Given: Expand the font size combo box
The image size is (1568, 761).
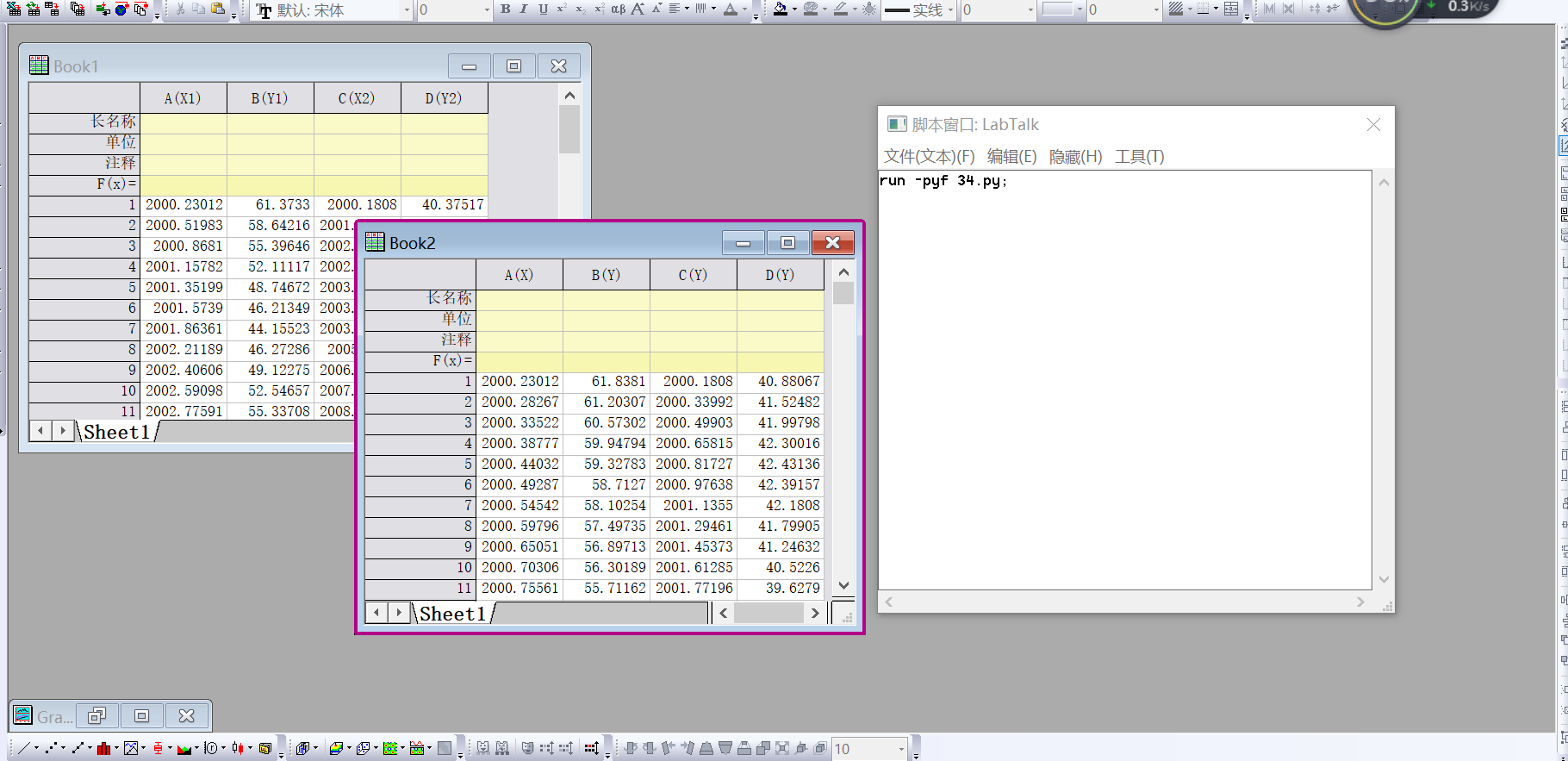Looking at the screenshot, I should tap(486, 10).
